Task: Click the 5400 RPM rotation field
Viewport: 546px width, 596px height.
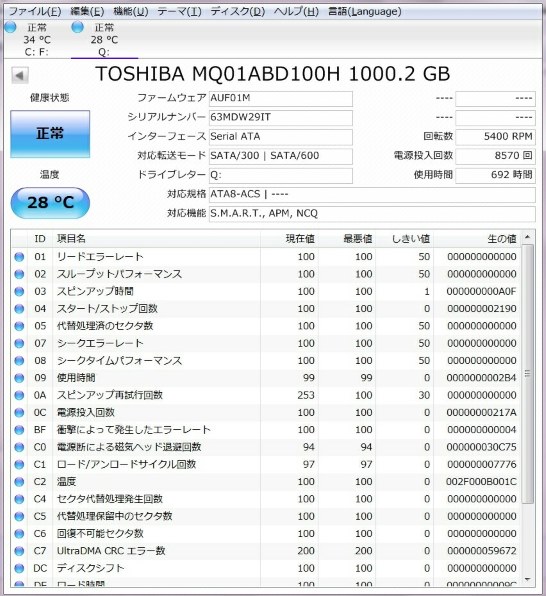Action: pos(495,137)
